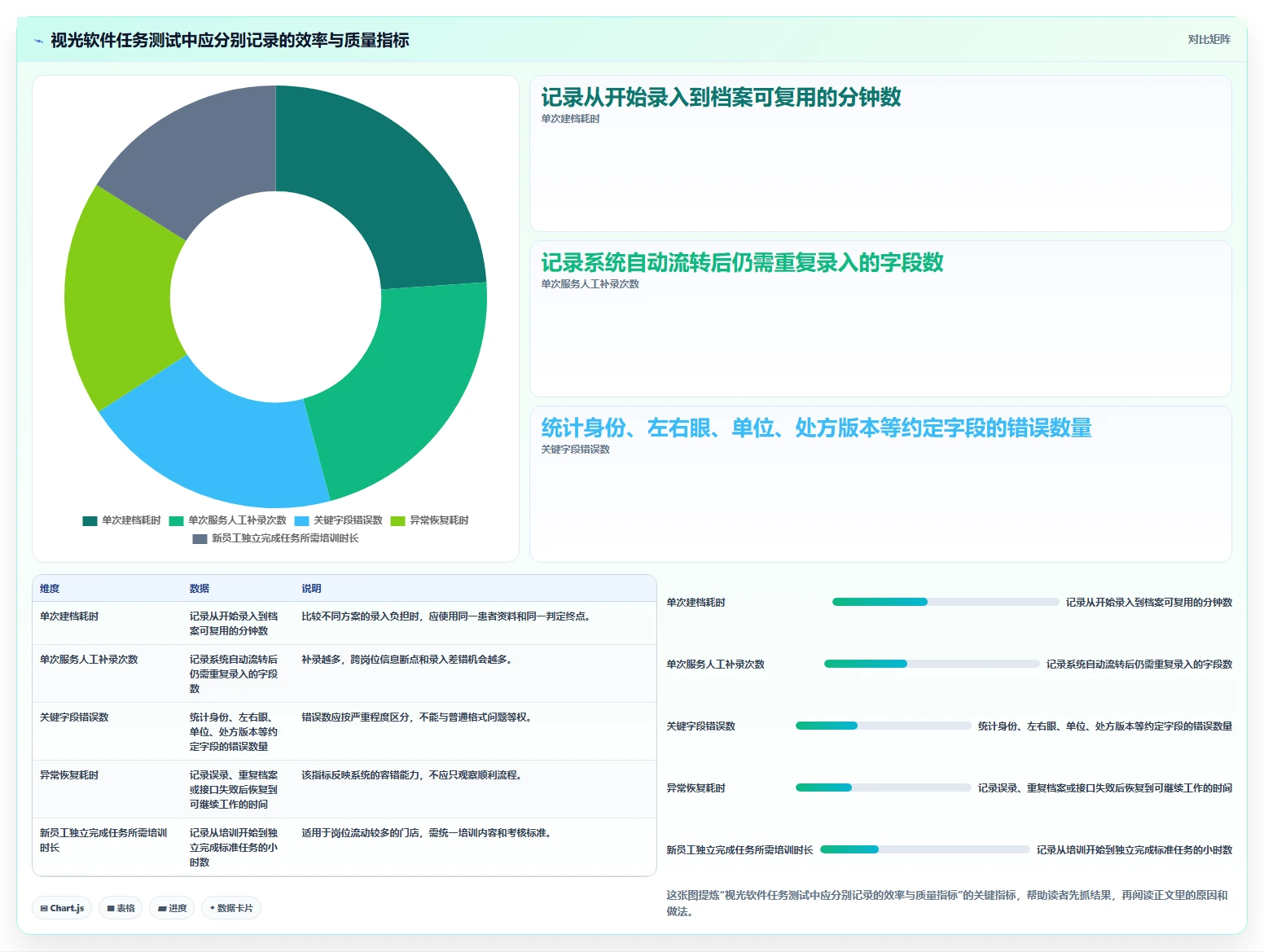Click the 关键字段错误数 progress bar
Screen dimensions: 1264x952
(x=883, y=726)
